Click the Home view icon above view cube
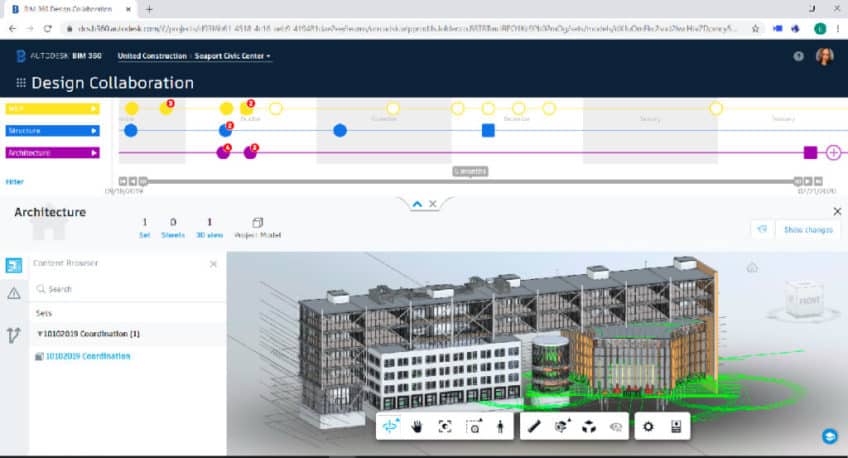This screenshot has height=458, width=848. pos(752,267)
